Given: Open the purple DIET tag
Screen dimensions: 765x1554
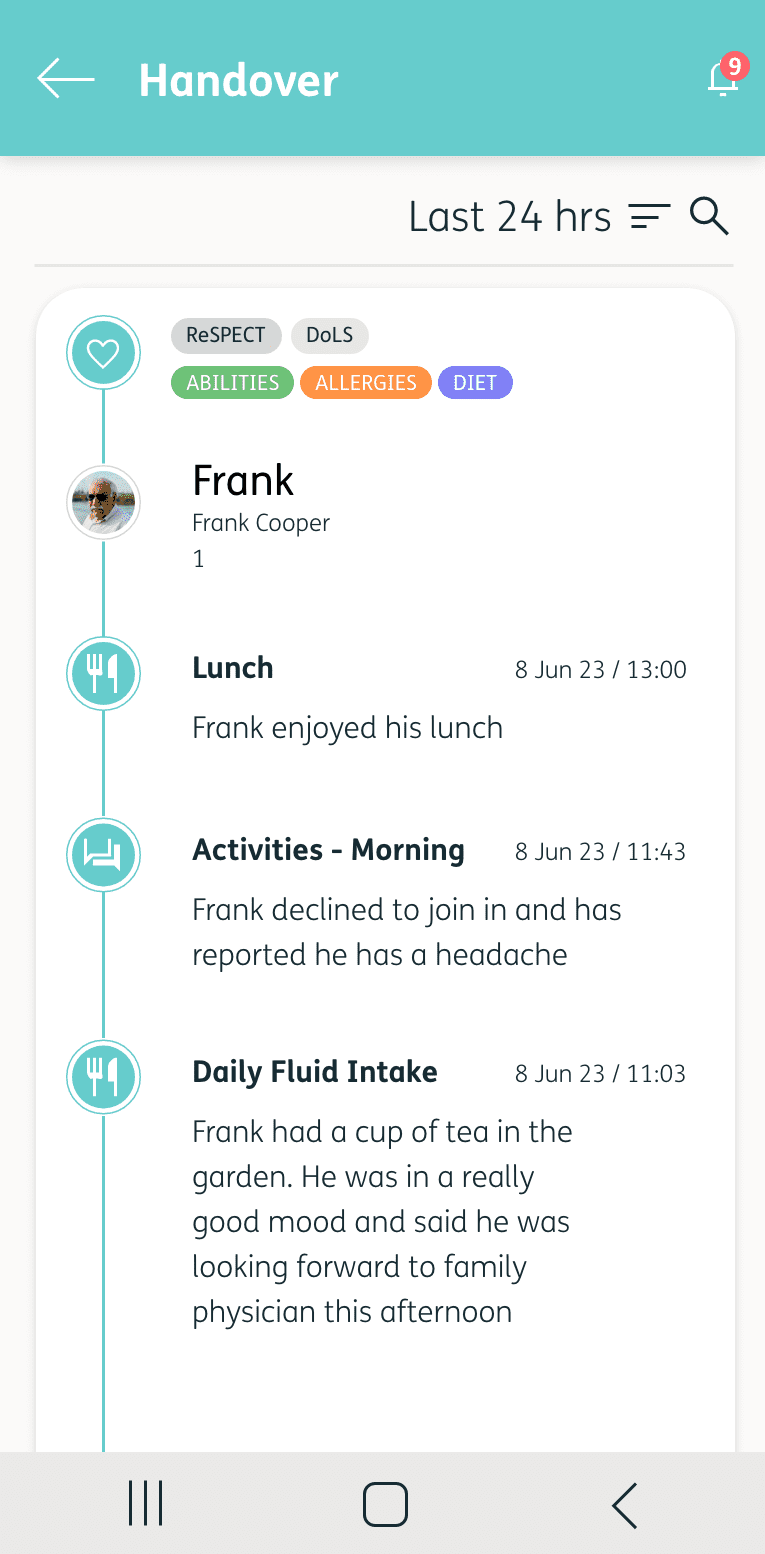Looking at the screenshot, I should tap(475, 383).
